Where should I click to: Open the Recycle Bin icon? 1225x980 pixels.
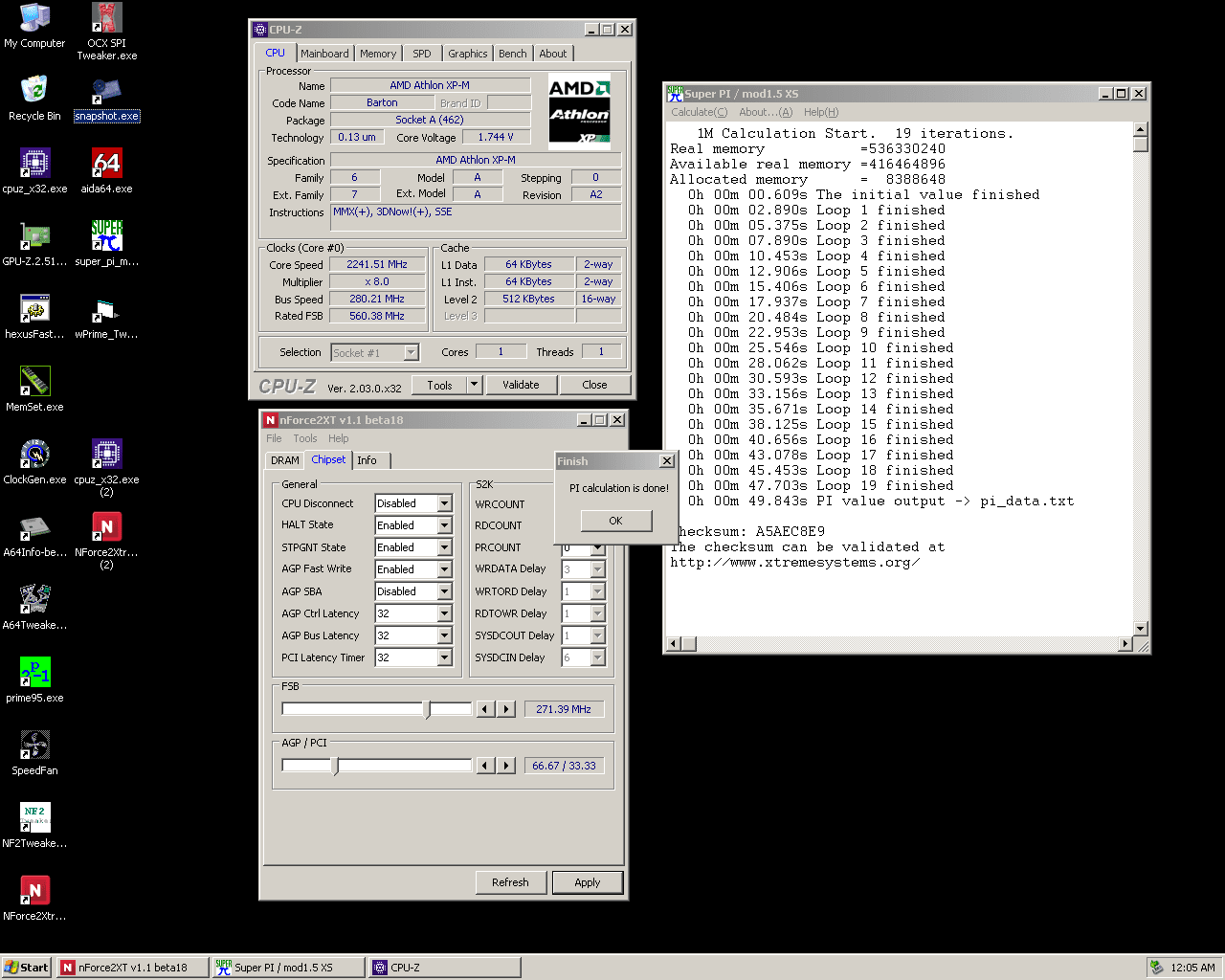(34, 100)
